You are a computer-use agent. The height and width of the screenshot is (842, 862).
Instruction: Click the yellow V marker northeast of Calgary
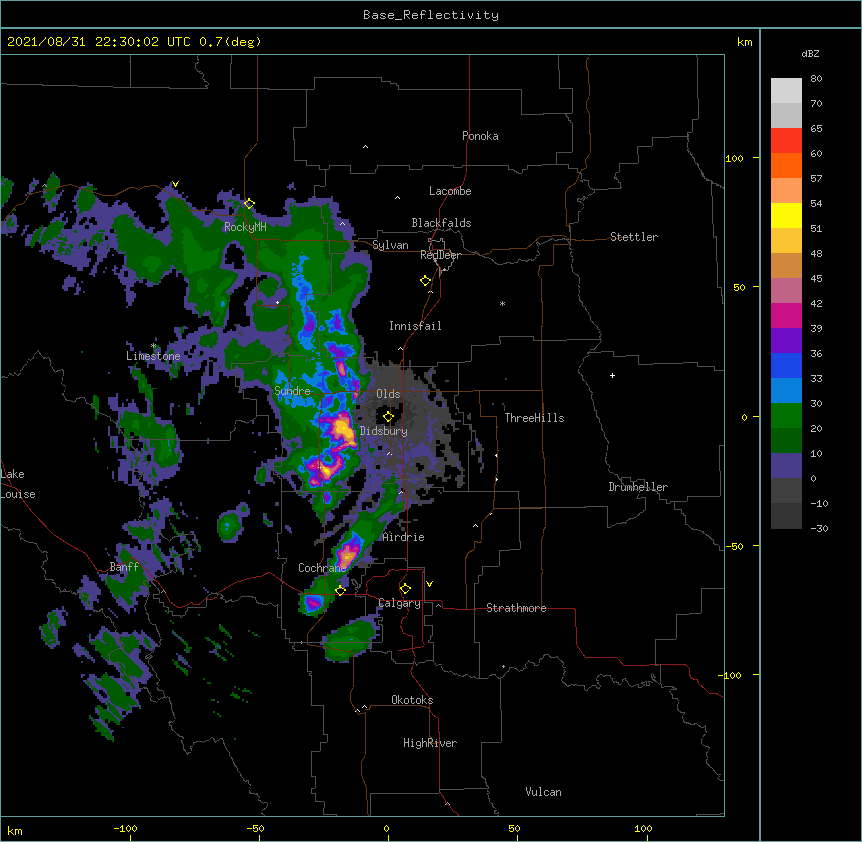(429, 584)
